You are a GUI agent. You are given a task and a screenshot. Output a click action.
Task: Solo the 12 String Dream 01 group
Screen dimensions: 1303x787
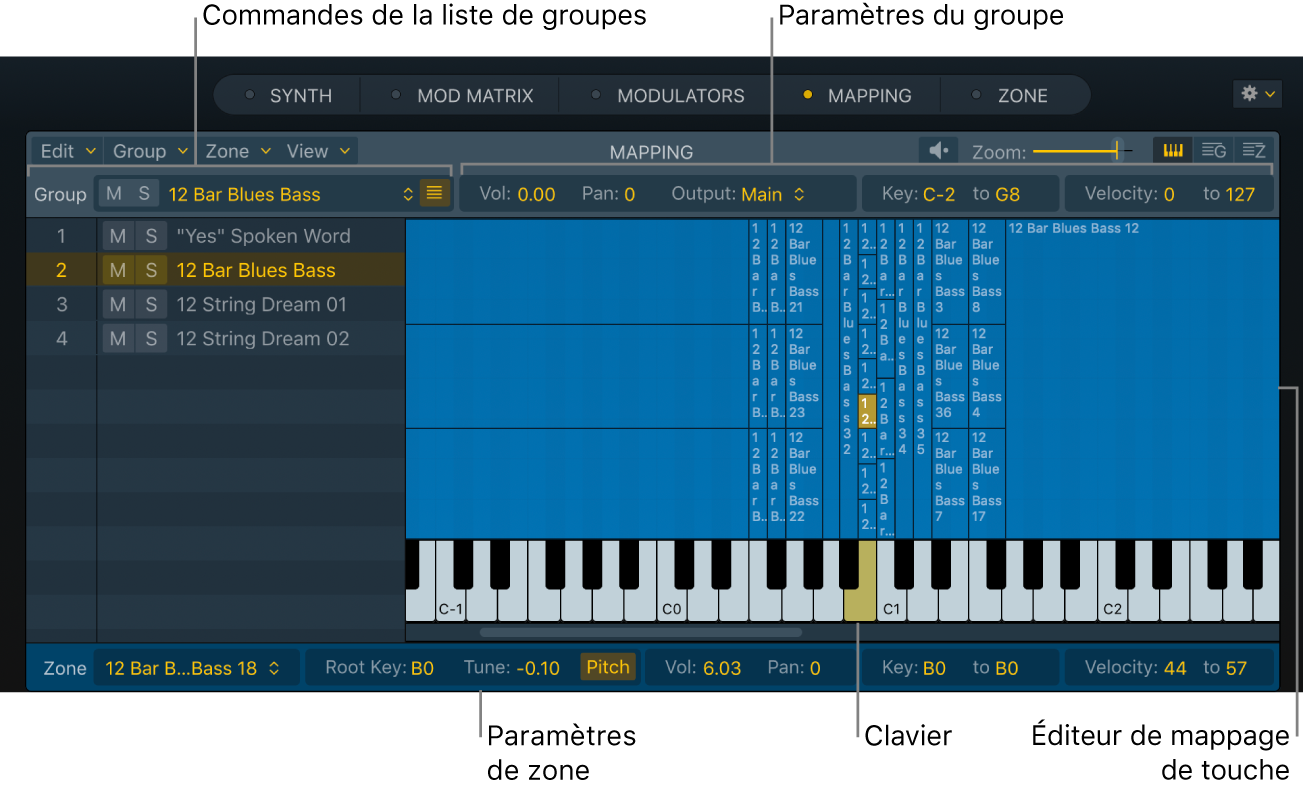click(x=150, y=304)
